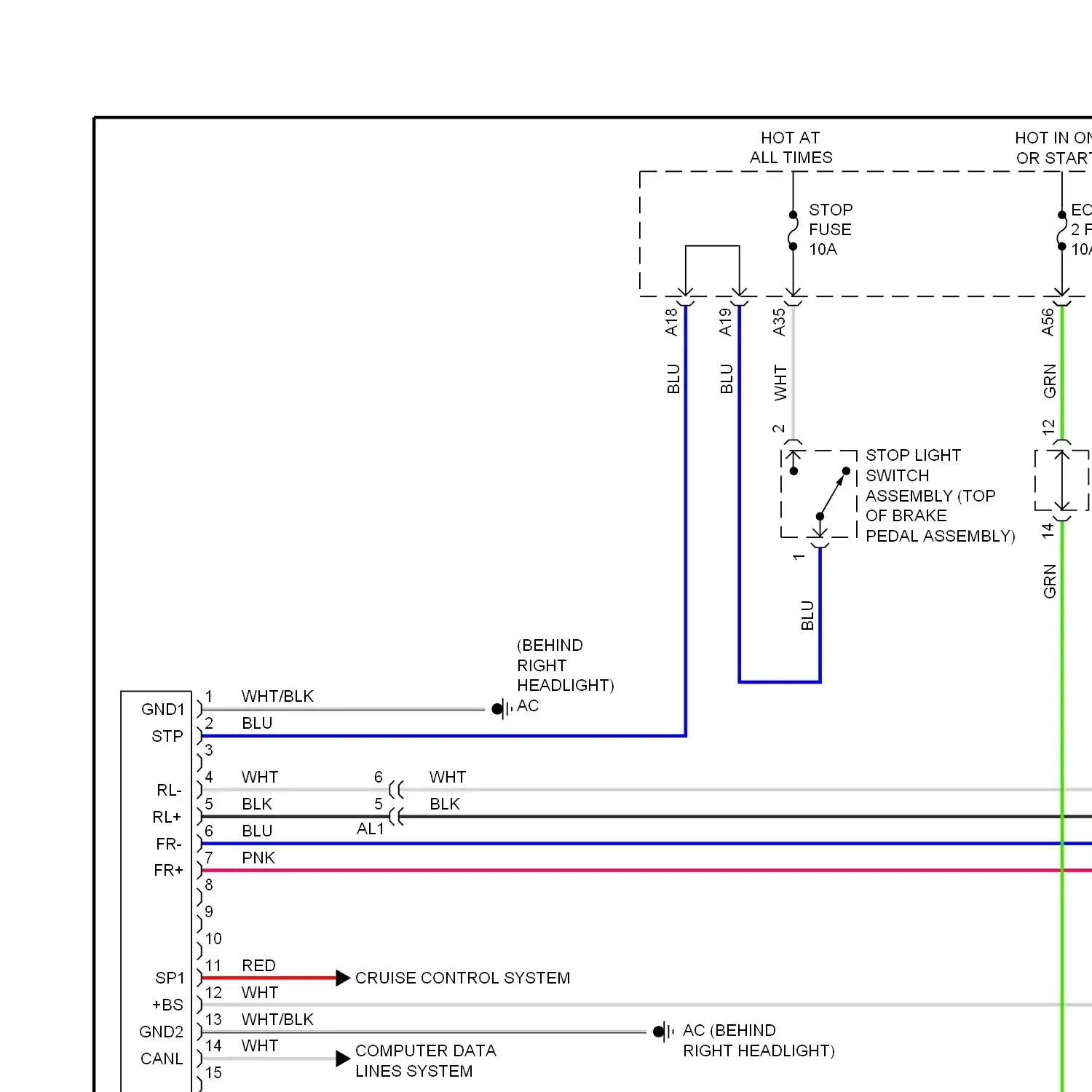Click the GRN label below junction pin 14

point(1050,581)
